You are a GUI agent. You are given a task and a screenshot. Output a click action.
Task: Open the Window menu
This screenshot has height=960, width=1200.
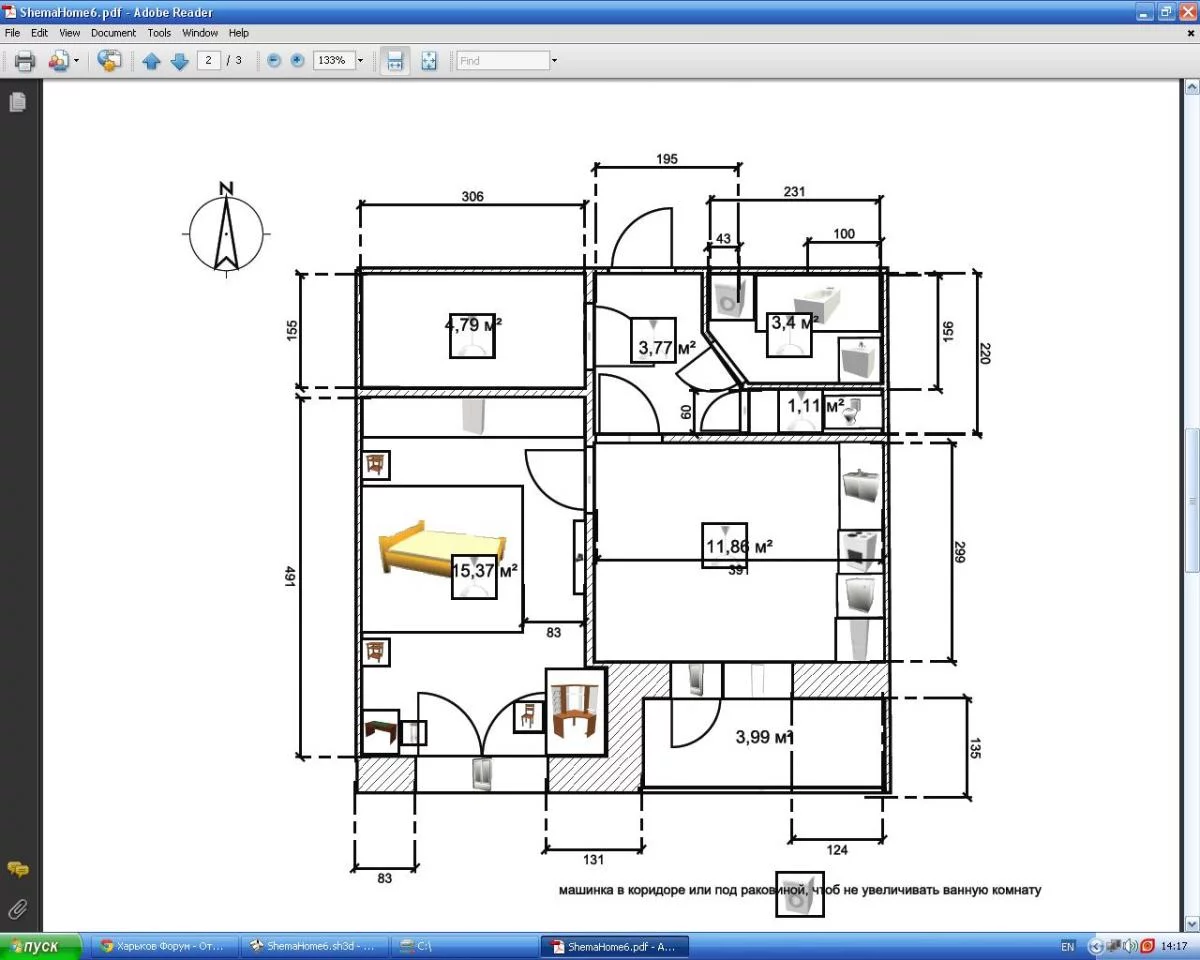point(200,33)
